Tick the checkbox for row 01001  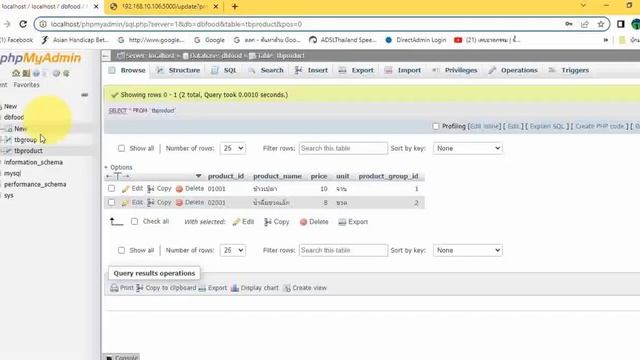click(111, 189)
